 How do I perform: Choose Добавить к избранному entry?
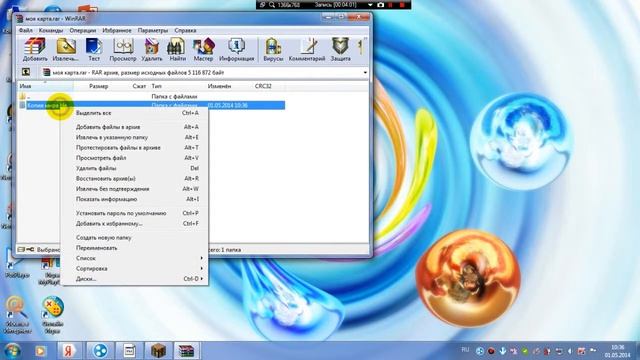135,224
